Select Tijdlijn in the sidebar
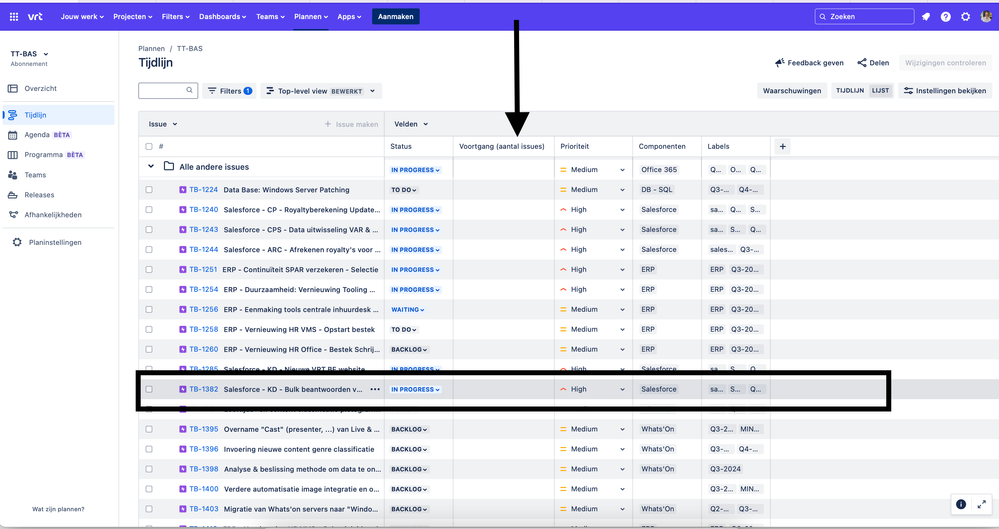This screenshot has width=999, height=529. (59, 115)
